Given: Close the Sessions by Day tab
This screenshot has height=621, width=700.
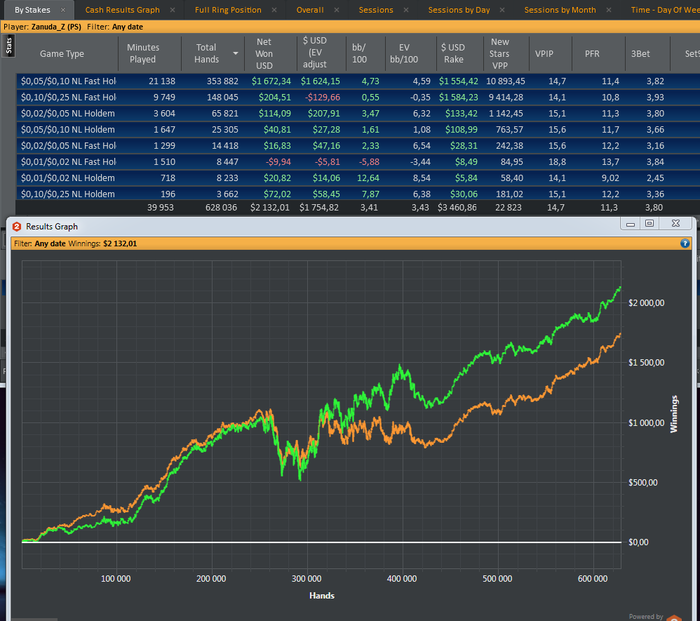Looking at the screenshot, I should pyautogui.click(x=502, y=10).
